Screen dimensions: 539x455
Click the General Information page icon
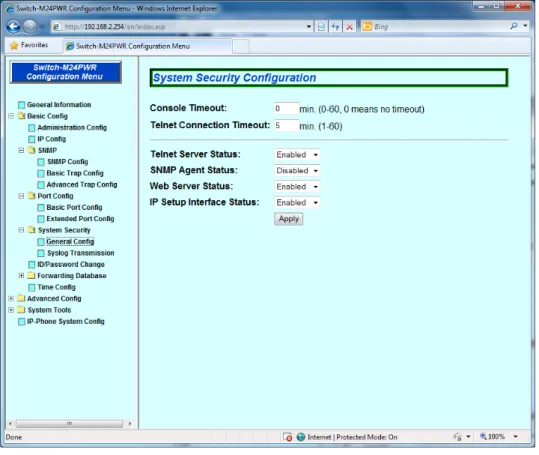click(x=22, y=104)
